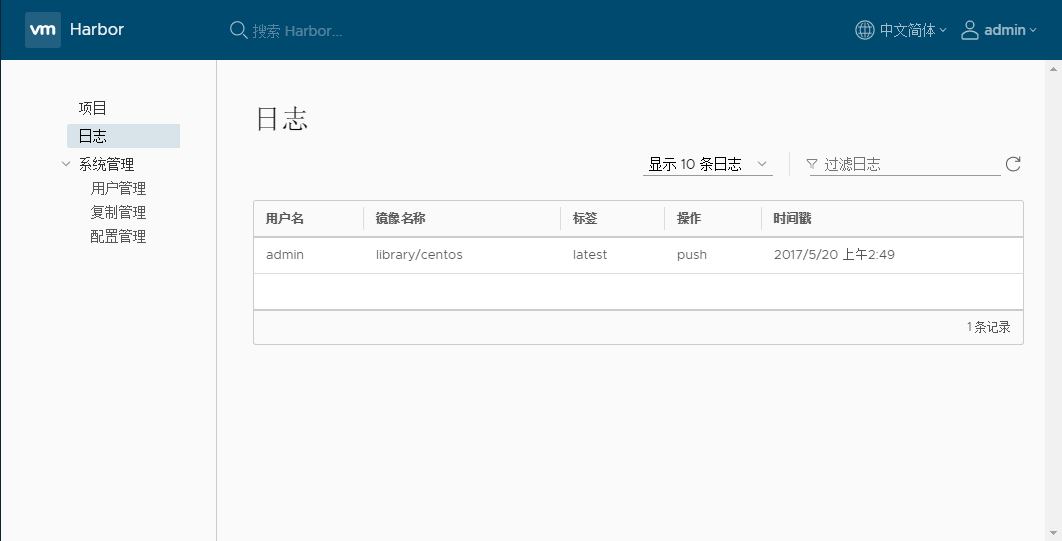Screen dimensions: 1062x541
Task: Open 配置管理 in the sidebar
Action: [119, 236]
